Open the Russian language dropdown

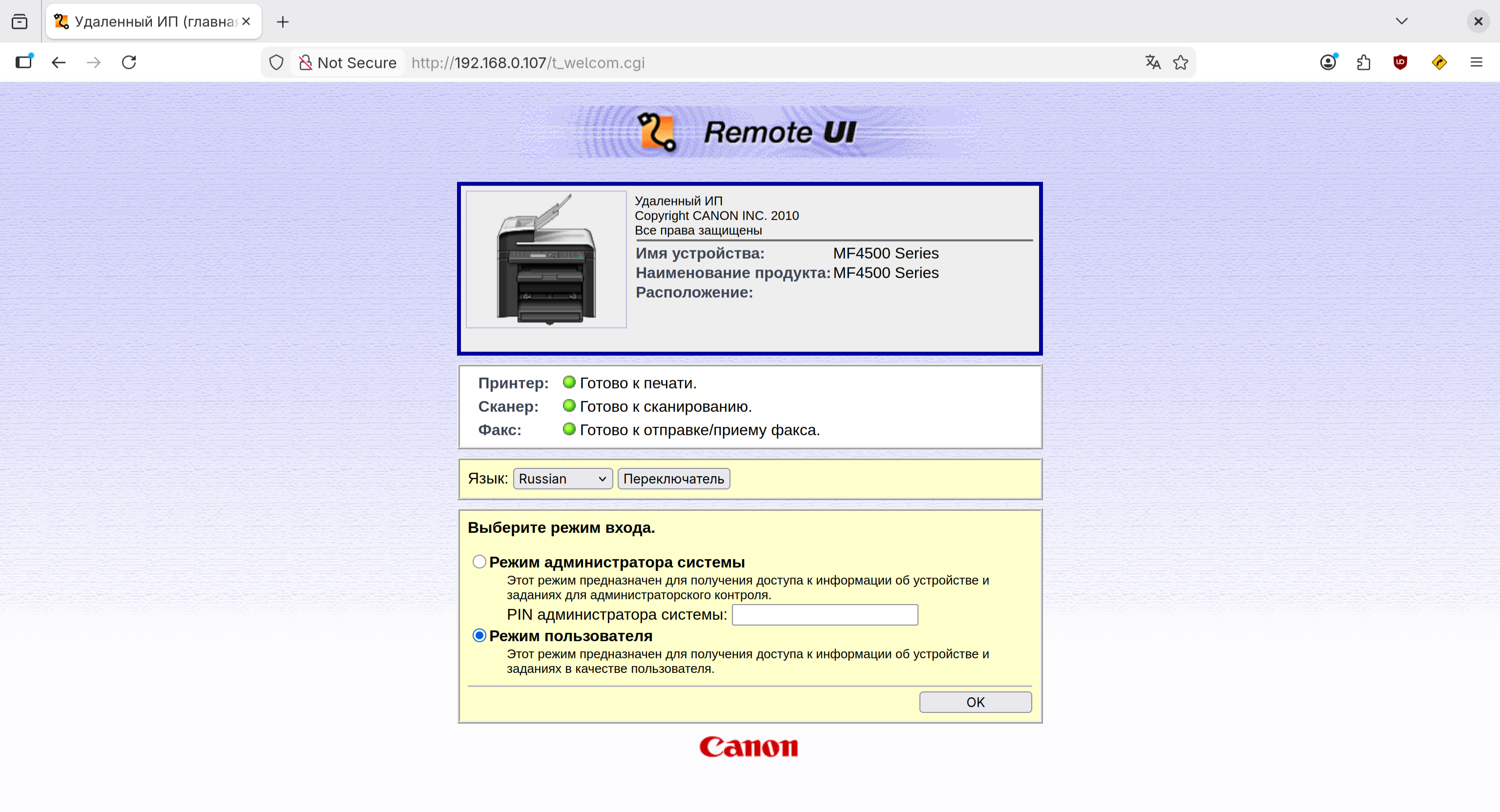click(562, 479)
